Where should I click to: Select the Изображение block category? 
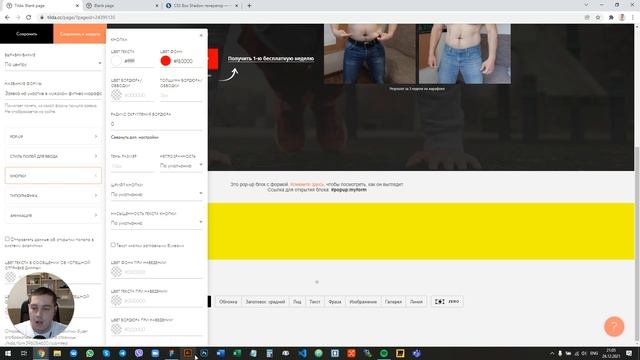(x=363, y=302)
